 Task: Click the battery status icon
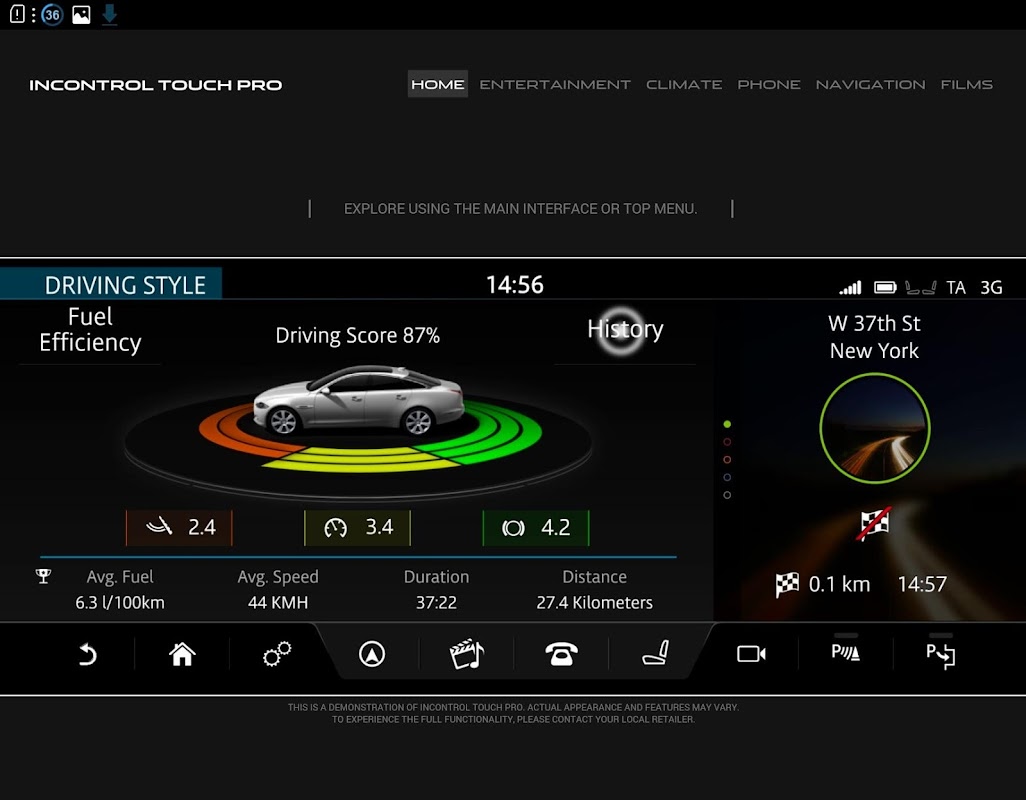point(885,287)
